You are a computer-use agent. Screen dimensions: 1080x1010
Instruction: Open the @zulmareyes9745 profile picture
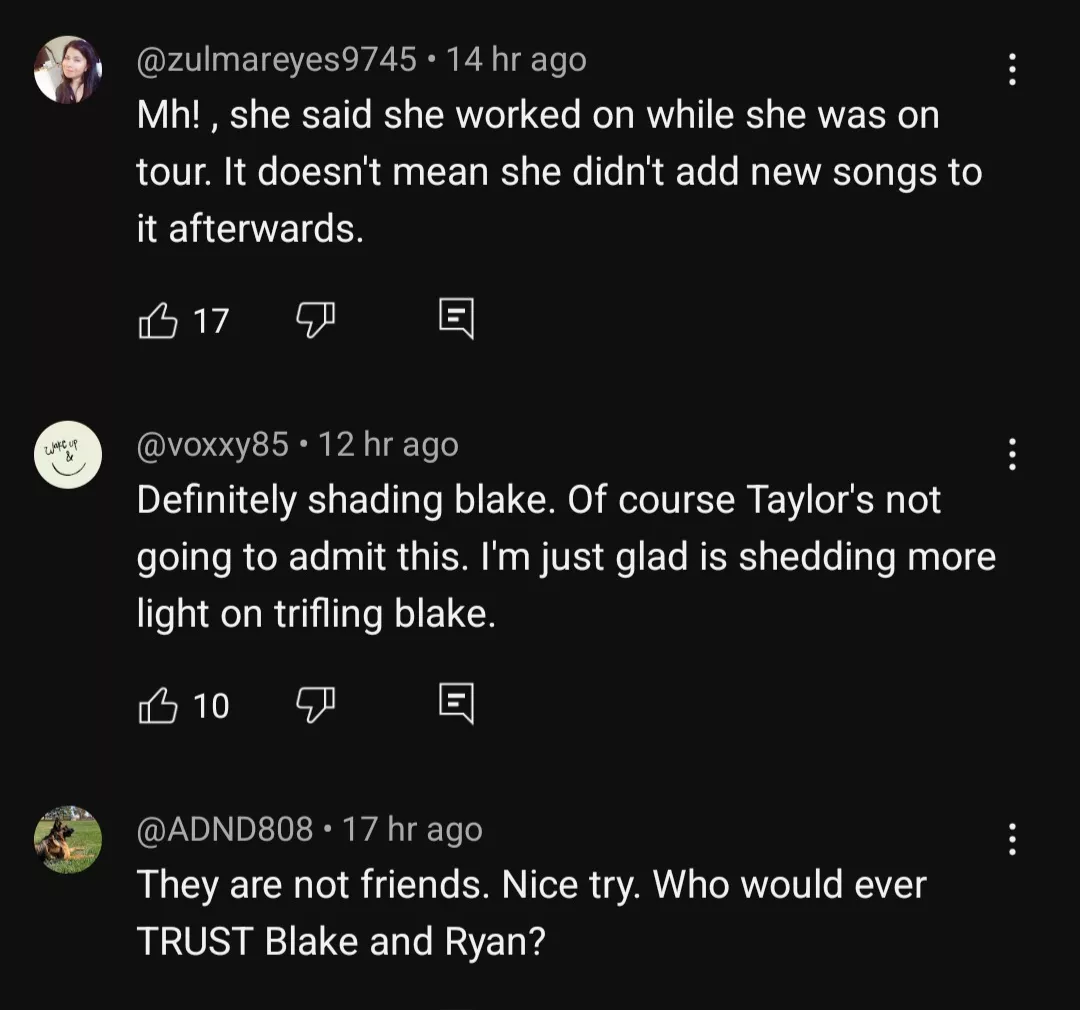68,70
